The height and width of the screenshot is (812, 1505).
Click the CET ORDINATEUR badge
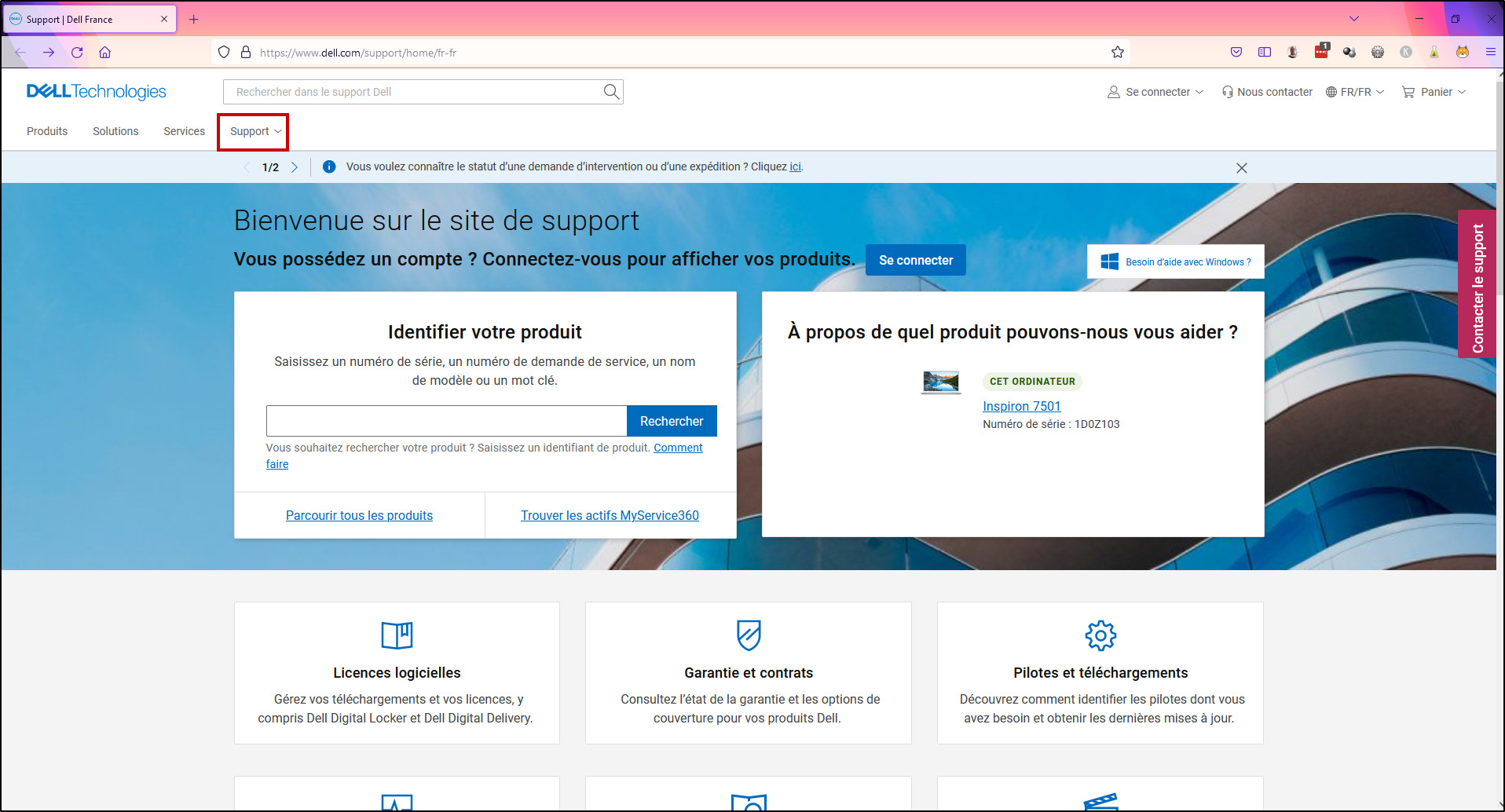1032,382
